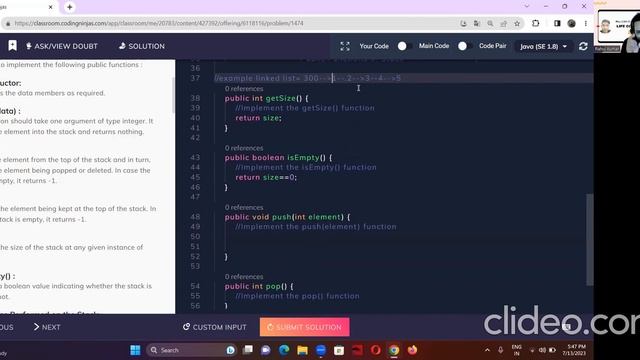Click '0 references' above the isEmpty method
This screenshot has height=360, width=640.
coord(244,148)
